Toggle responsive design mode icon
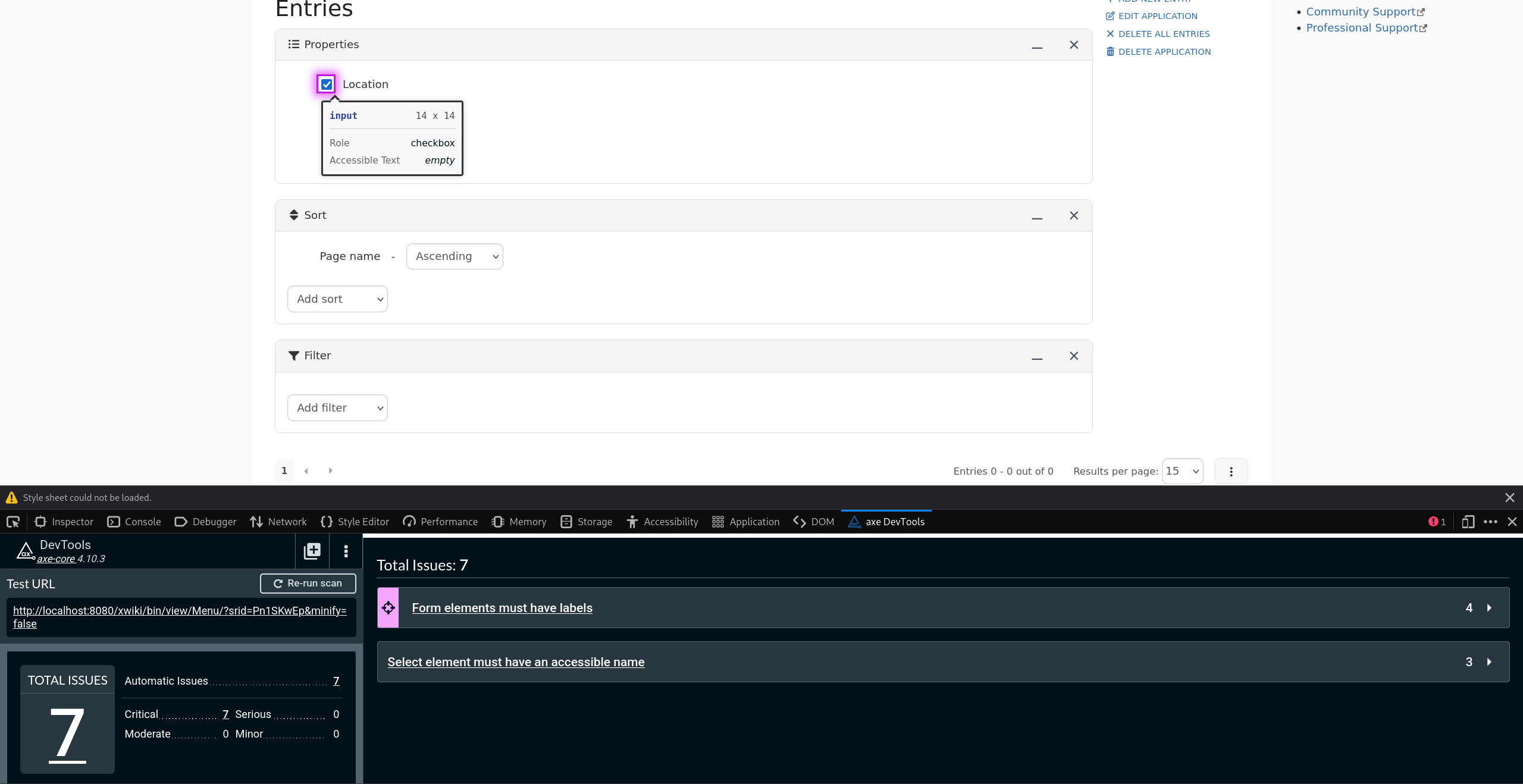Viewport: 1523px width, 784px height. pos(1468,522)
